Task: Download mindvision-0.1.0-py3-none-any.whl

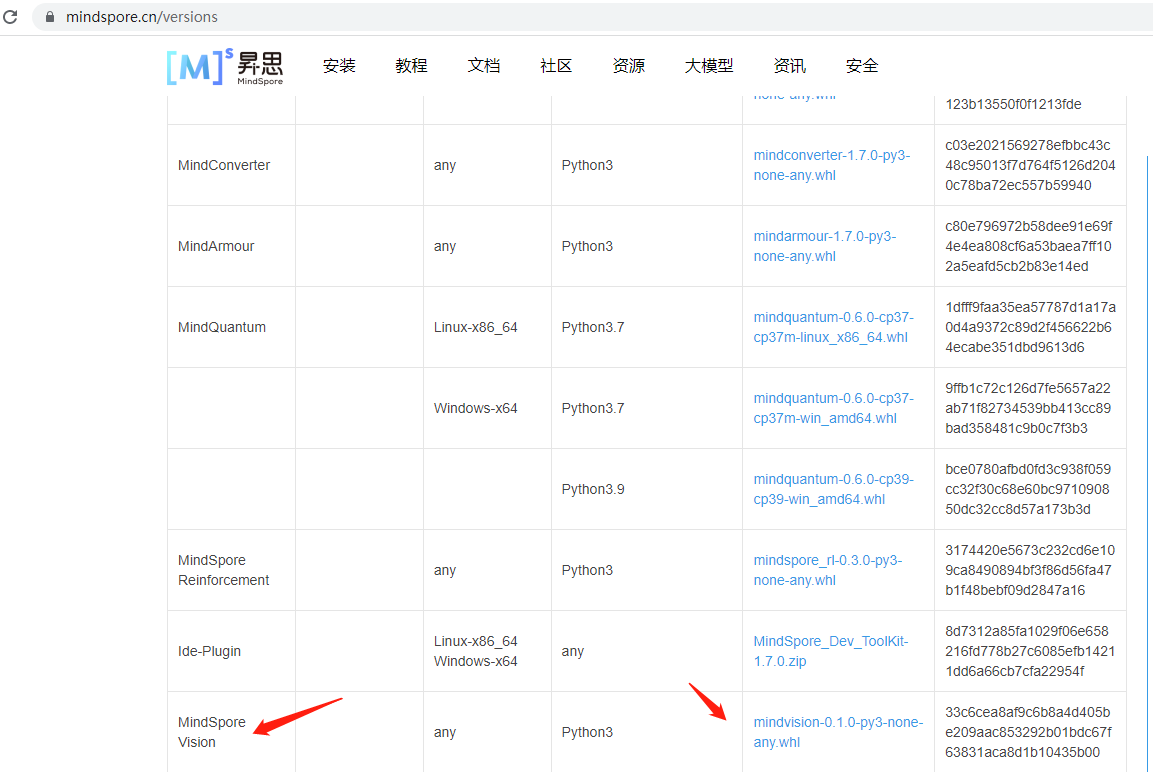Action: coord(838,732)
